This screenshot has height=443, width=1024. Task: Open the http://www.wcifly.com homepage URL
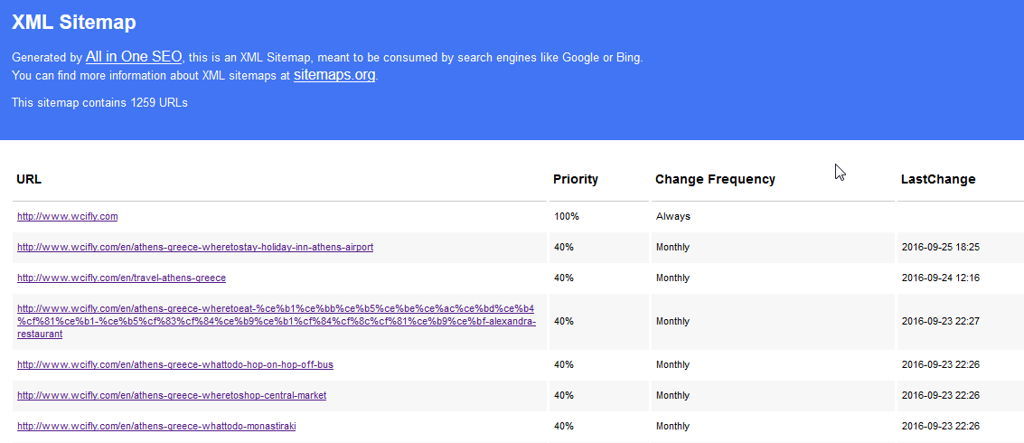pos(68,216)
